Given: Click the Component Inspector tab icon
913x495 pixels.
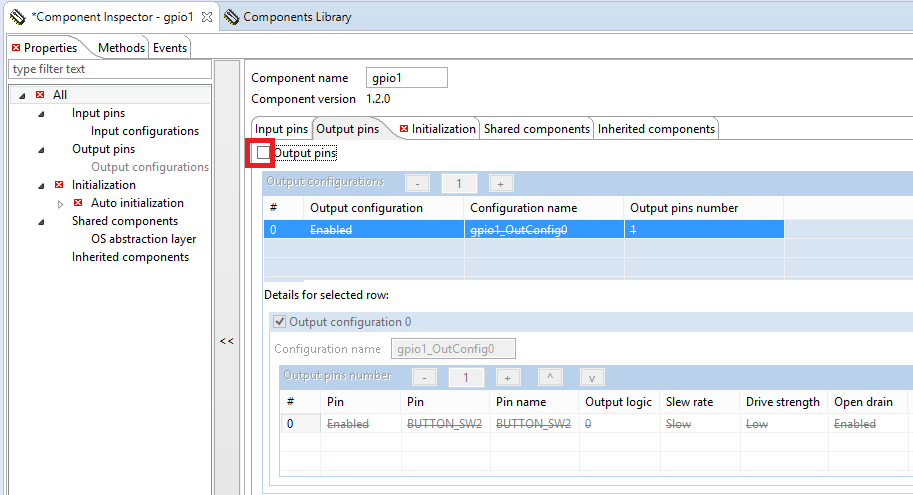Looking at the screenshot, I should [x=17, y=17].
